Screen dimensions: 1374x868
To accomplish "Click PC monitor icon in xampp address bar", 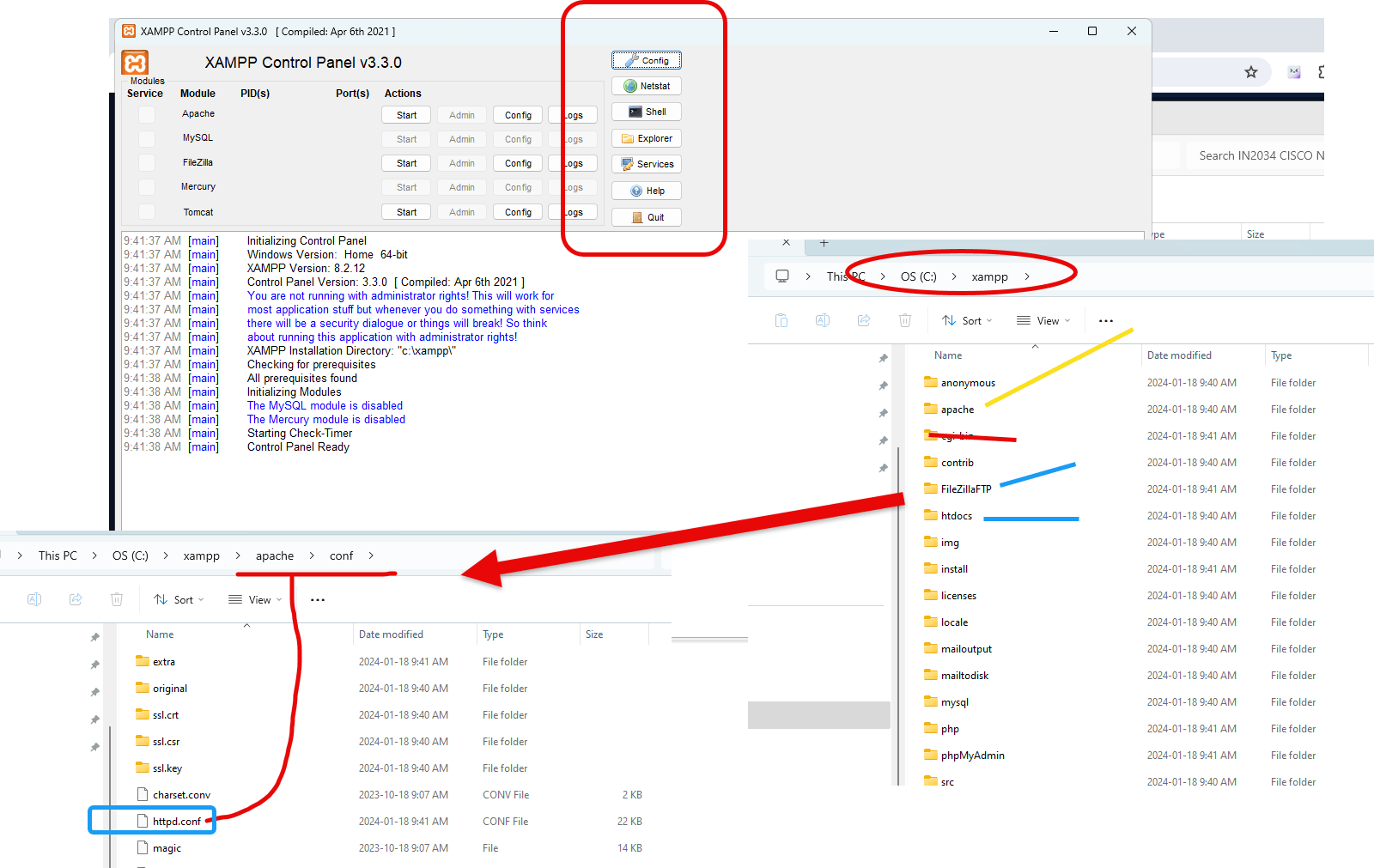I will 782,276.
